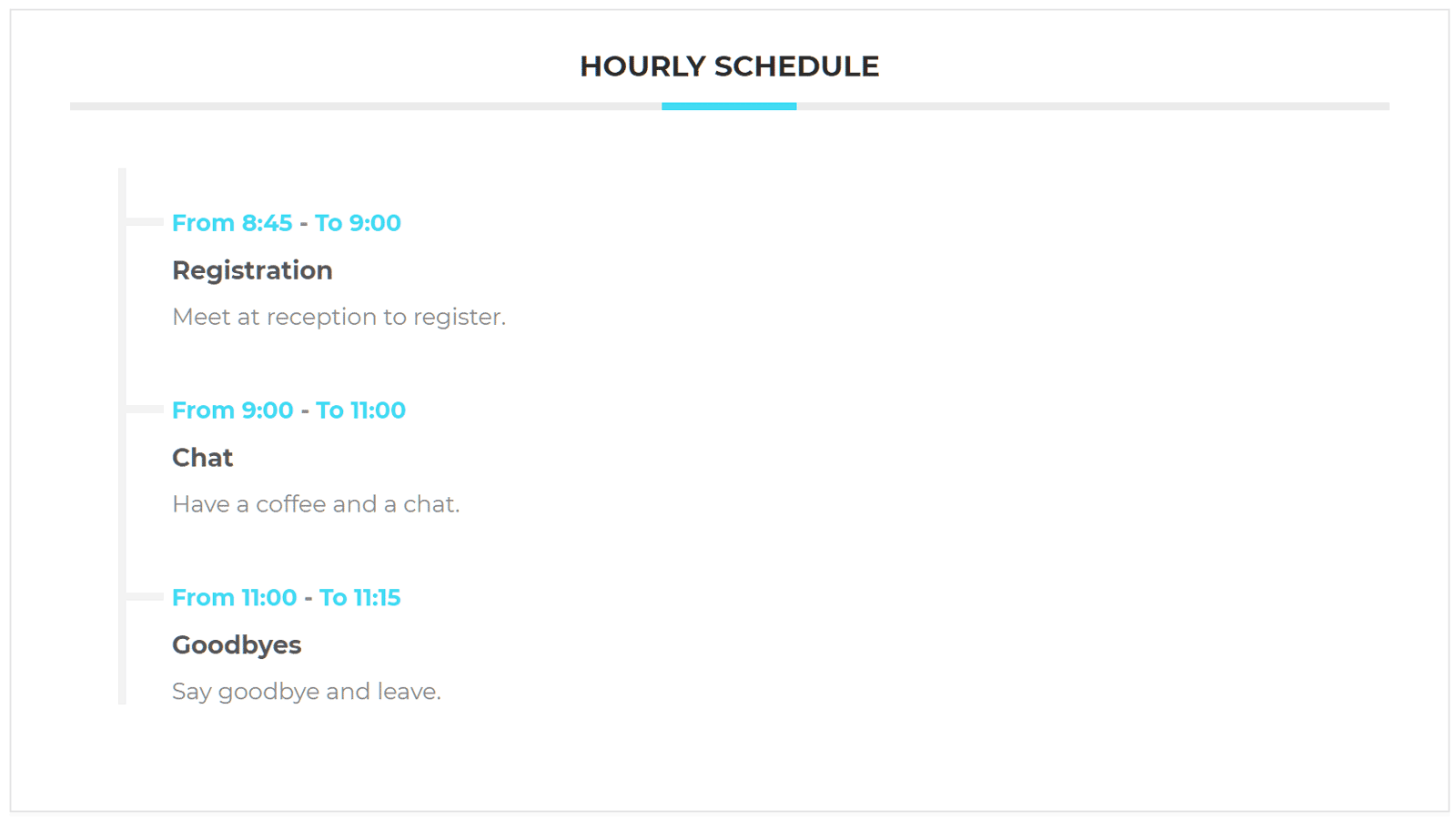
Task: Click the gray divider right of the blue bar
Action: (x=1092, y=106)
